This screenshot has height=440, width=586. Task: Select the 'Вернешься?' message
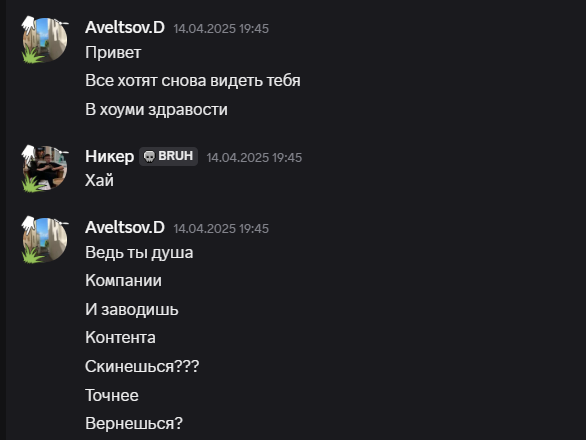coord(134,424)
